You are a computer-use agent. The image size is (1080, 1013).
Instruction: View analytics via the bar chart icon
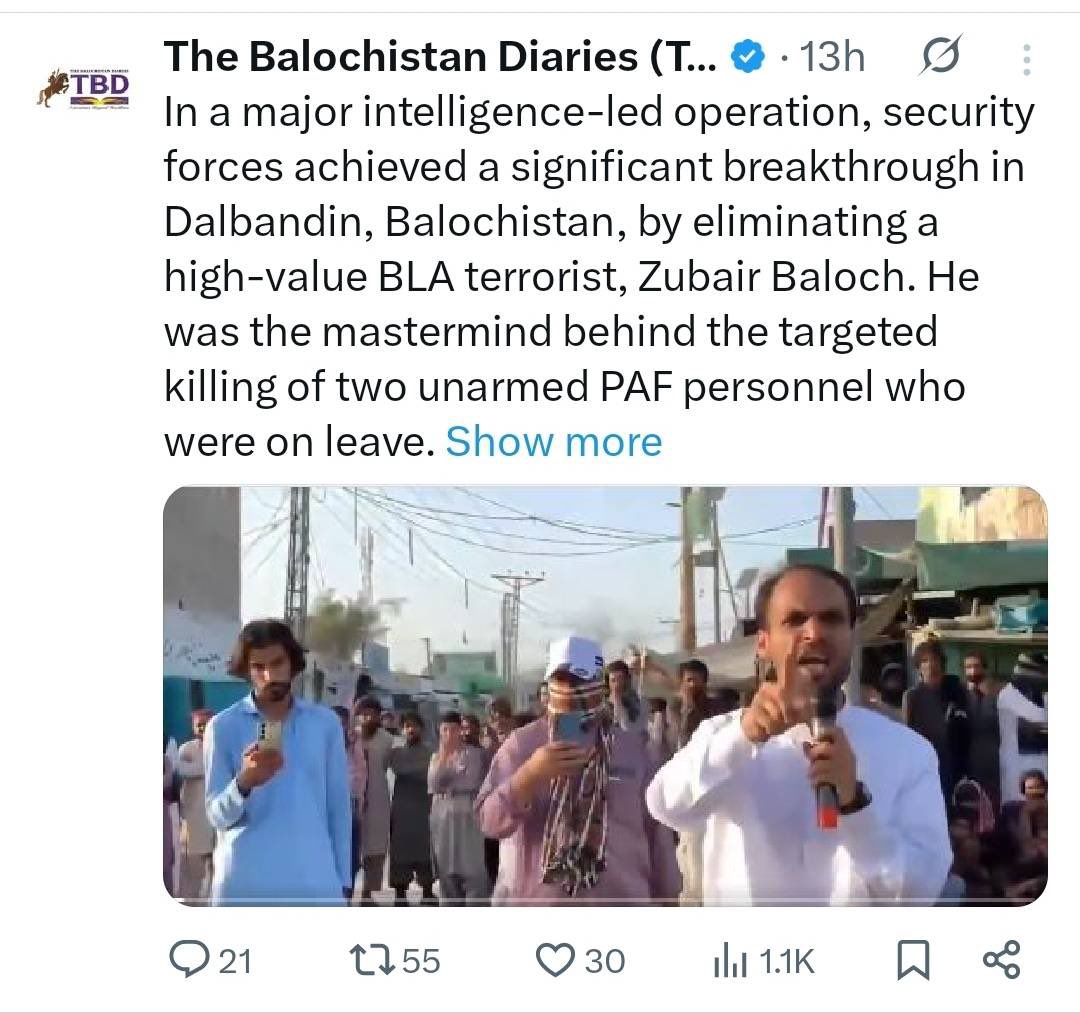pos(729,961)
